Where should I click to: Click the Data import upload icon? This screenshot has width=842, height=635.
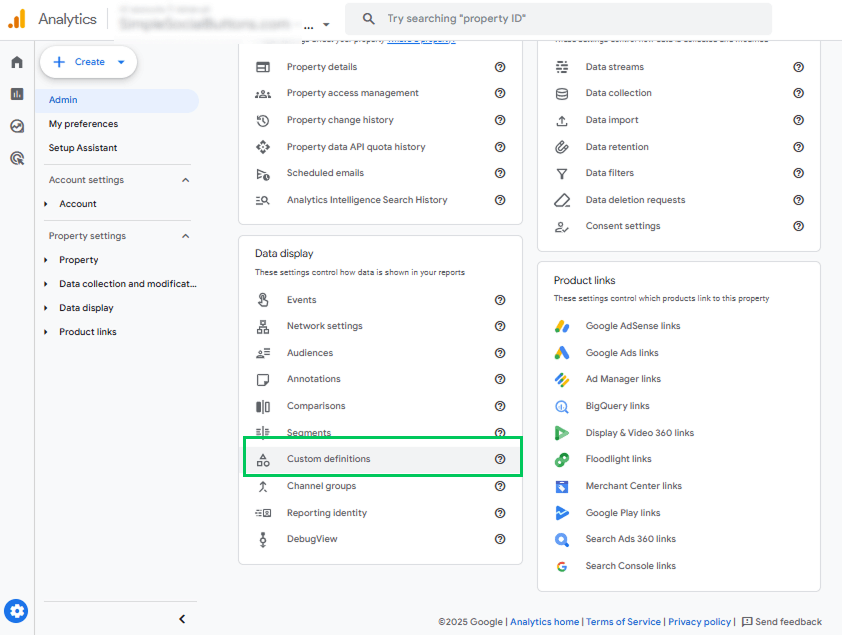[x=562, y=120]
